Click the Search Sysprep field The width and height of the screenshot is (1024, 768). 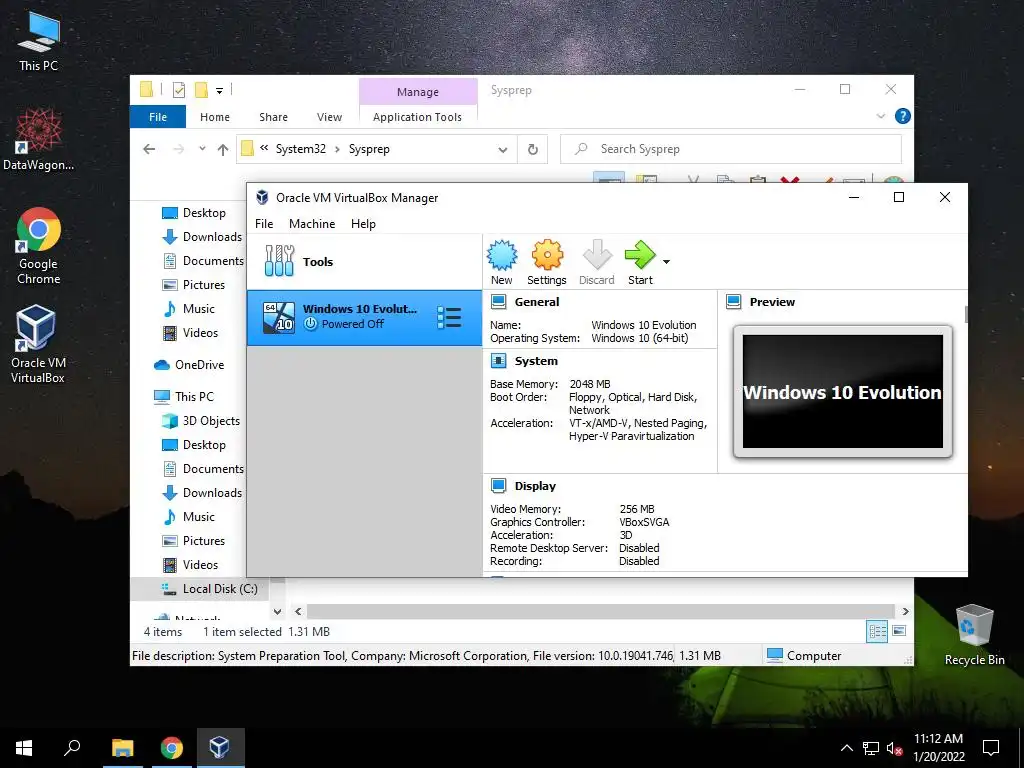(731, 149)
